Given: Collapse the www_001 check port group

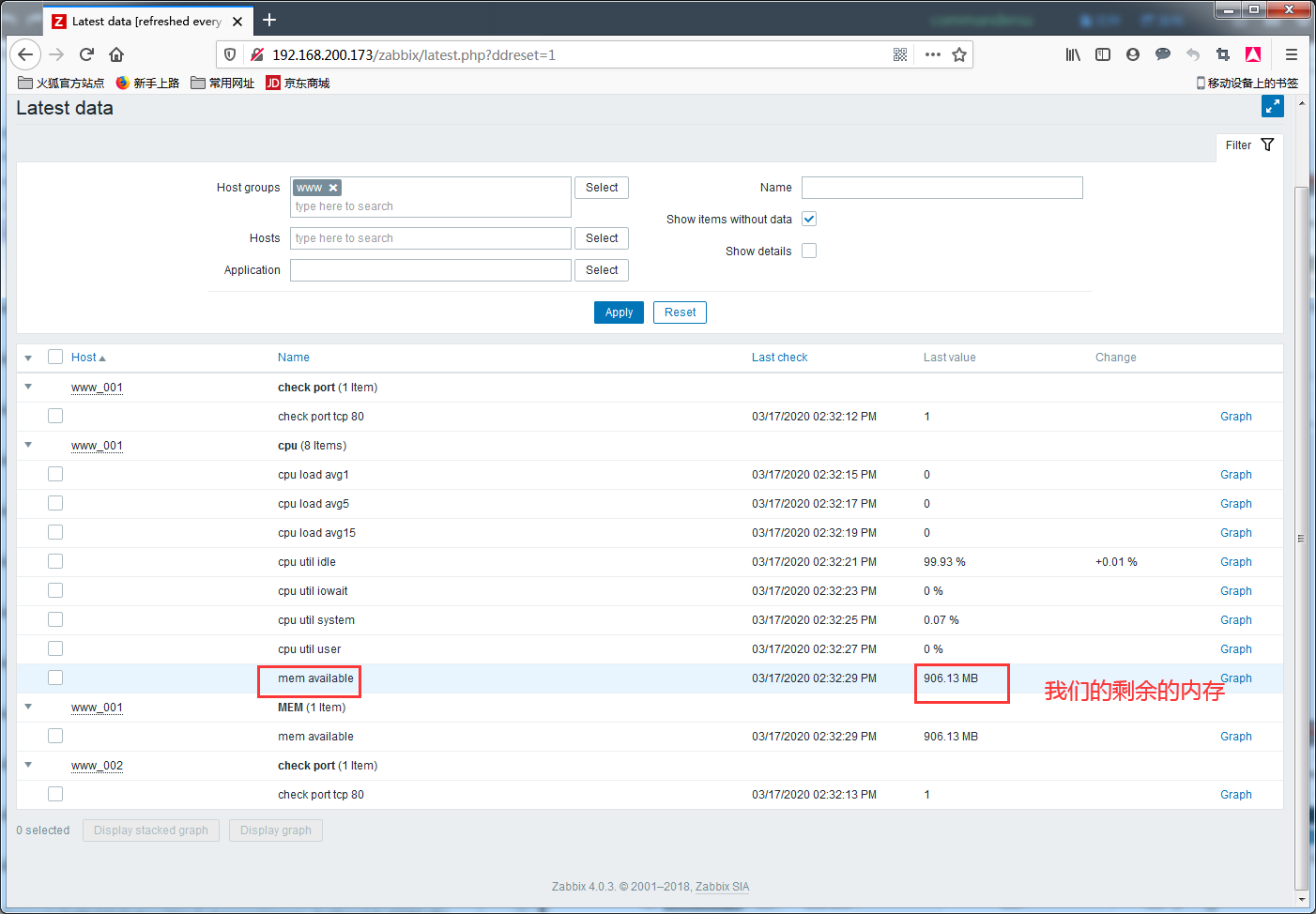Looking at the screenshot, I should [28, 387].
